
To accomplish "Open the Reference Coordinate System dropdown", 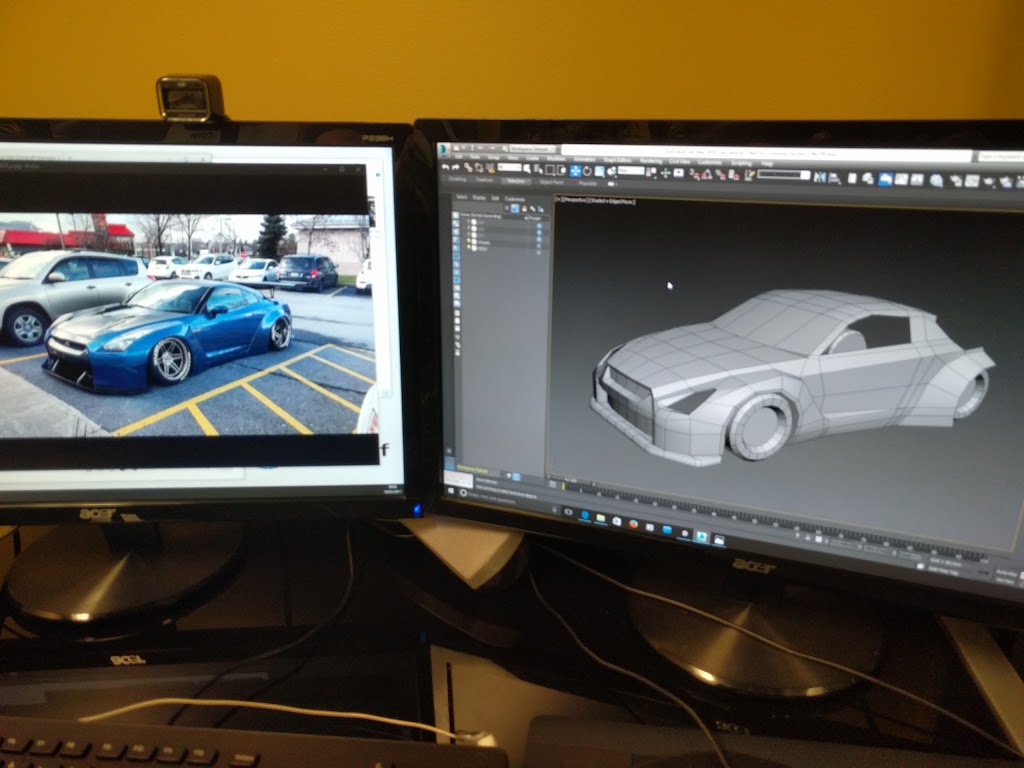I will 632,171.
